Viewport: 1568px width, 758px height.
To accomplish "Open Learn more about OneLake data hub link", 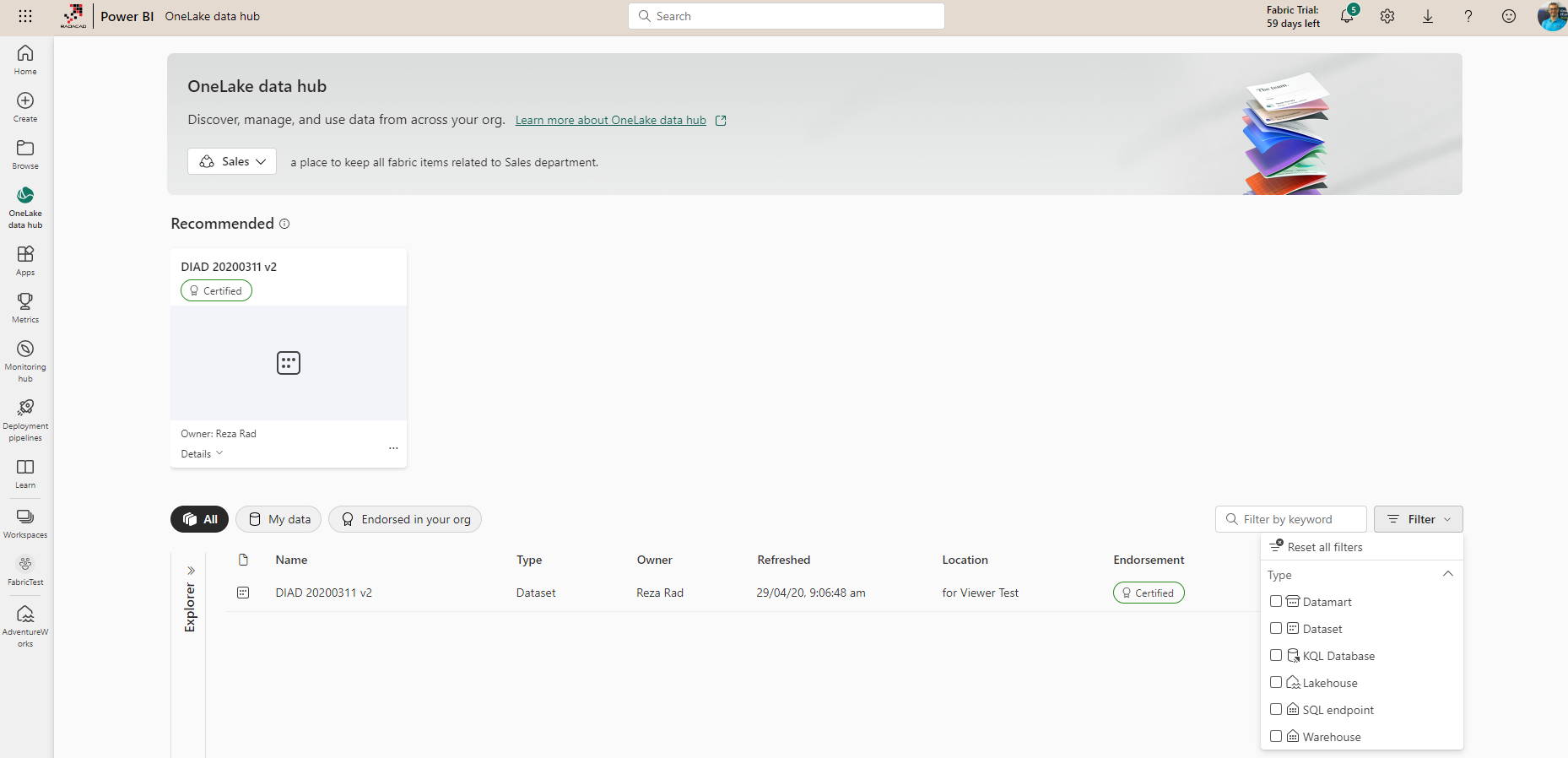I will click(x=611, y=121).
